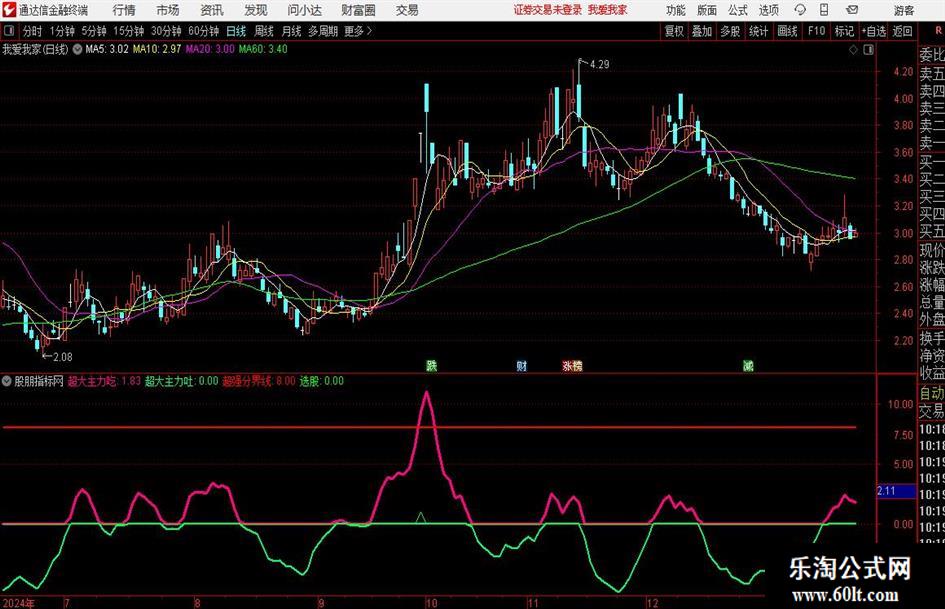This screenshot has width=945, height=609.
Task: Click 超大主力吐: 0.00 indicator value
Action: [x=181, y=381]
